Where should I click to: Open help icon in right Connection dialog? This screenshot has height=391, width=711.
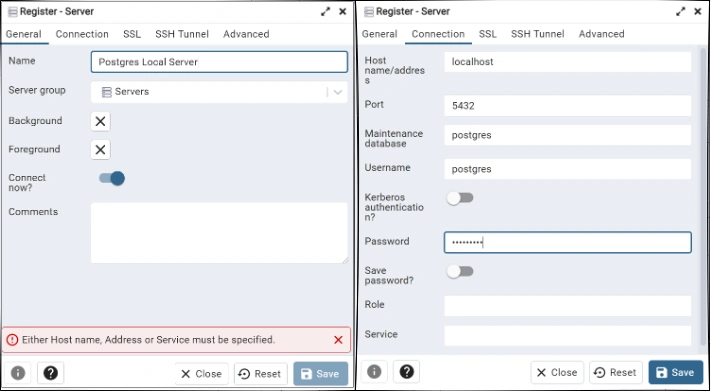407,372
